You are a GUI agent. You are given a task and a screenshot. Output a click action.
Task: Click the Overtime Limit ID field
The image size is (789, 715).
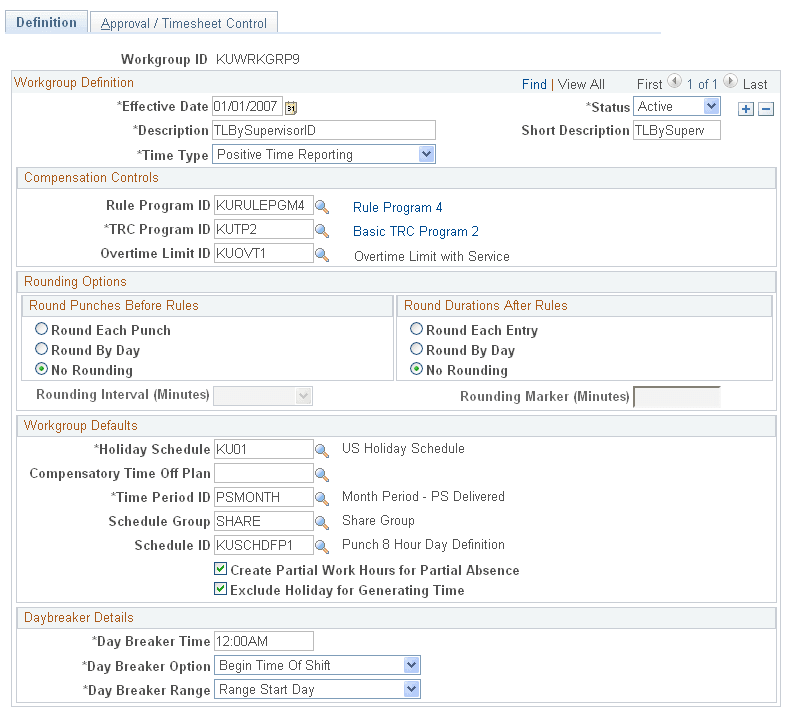pos(264,253)
